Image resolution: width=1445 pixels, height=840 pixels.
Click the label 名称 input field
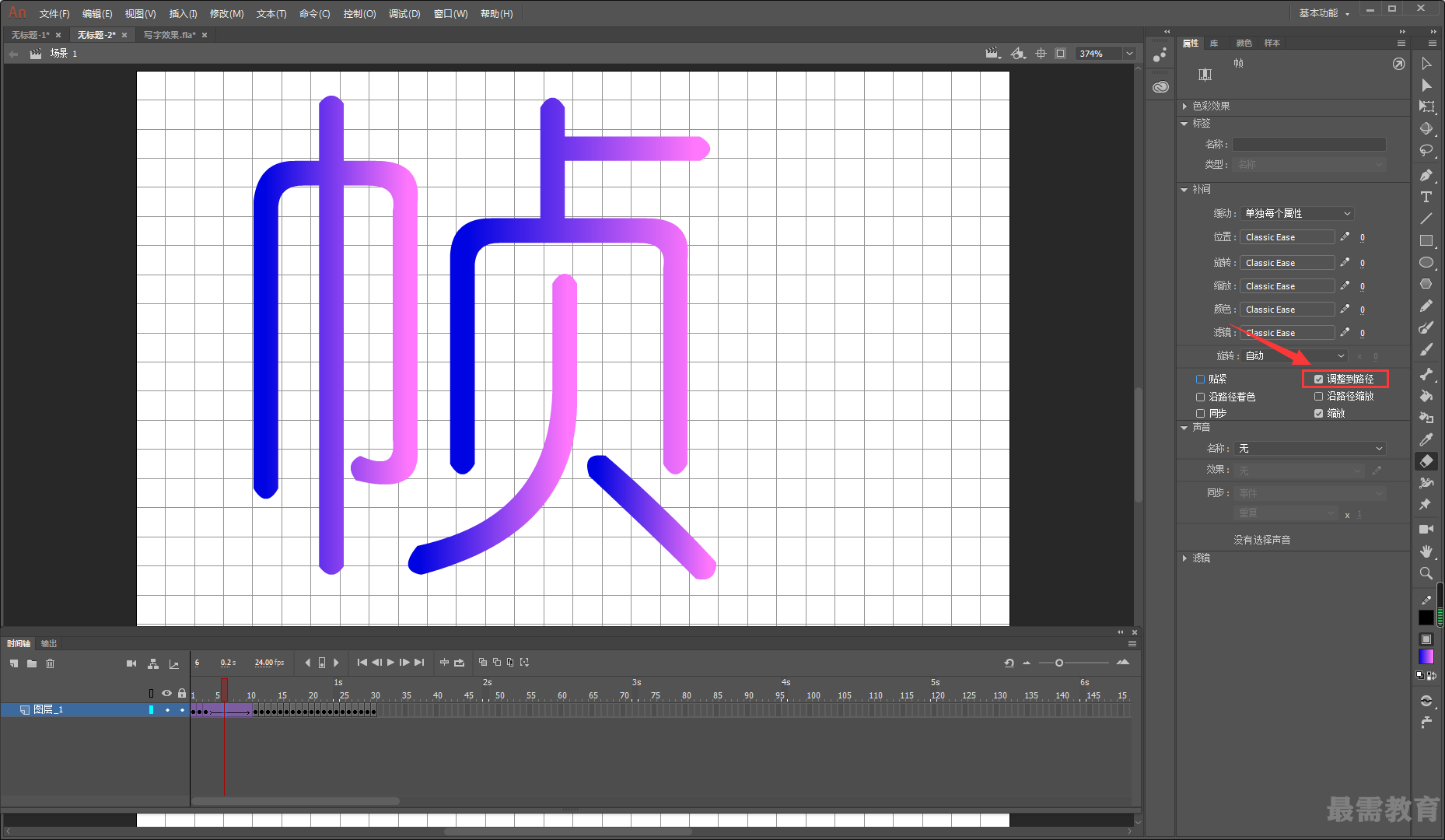pos(1309,144)
